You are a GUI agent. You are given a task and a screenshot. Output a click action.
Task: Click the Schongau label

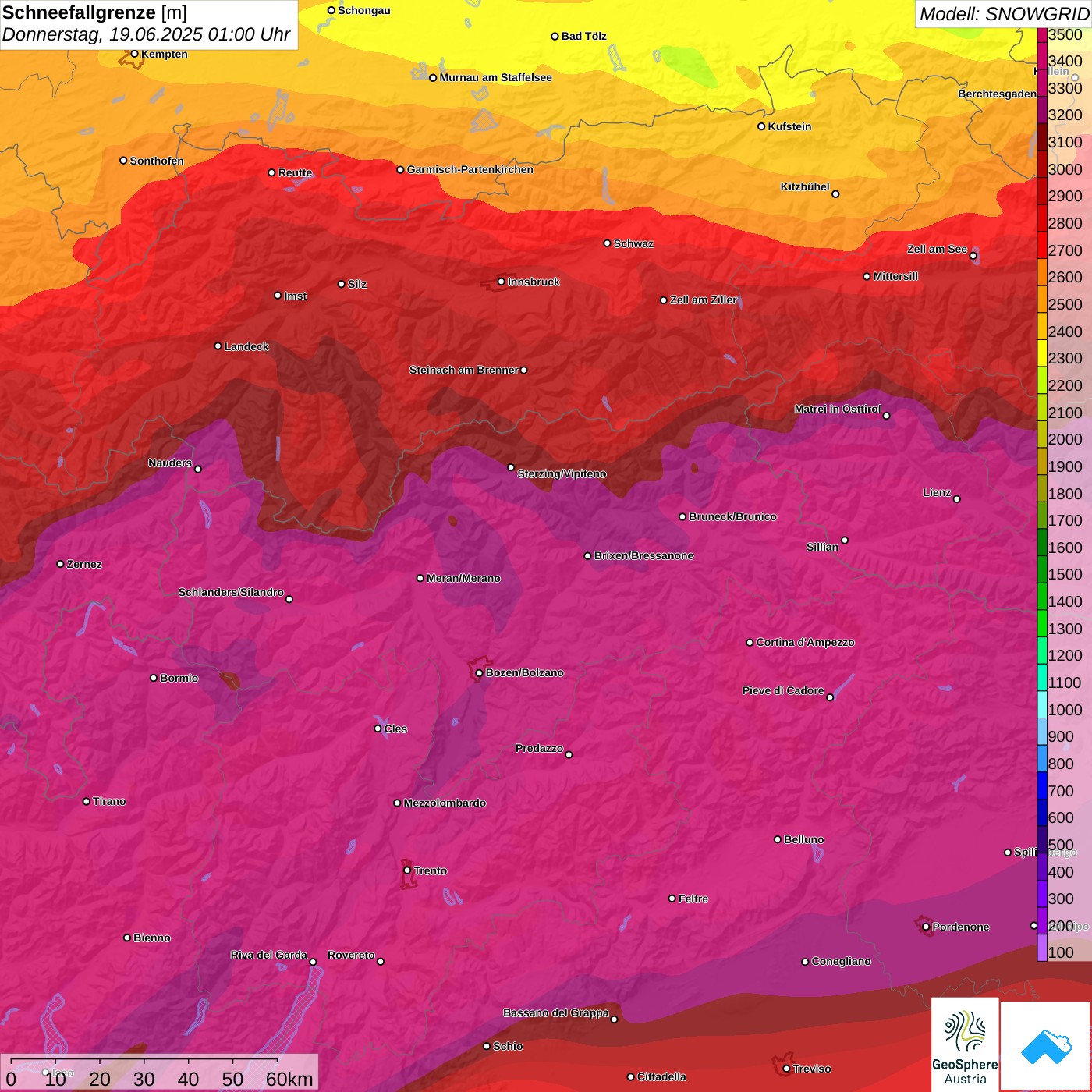click(x=364, y=10)
